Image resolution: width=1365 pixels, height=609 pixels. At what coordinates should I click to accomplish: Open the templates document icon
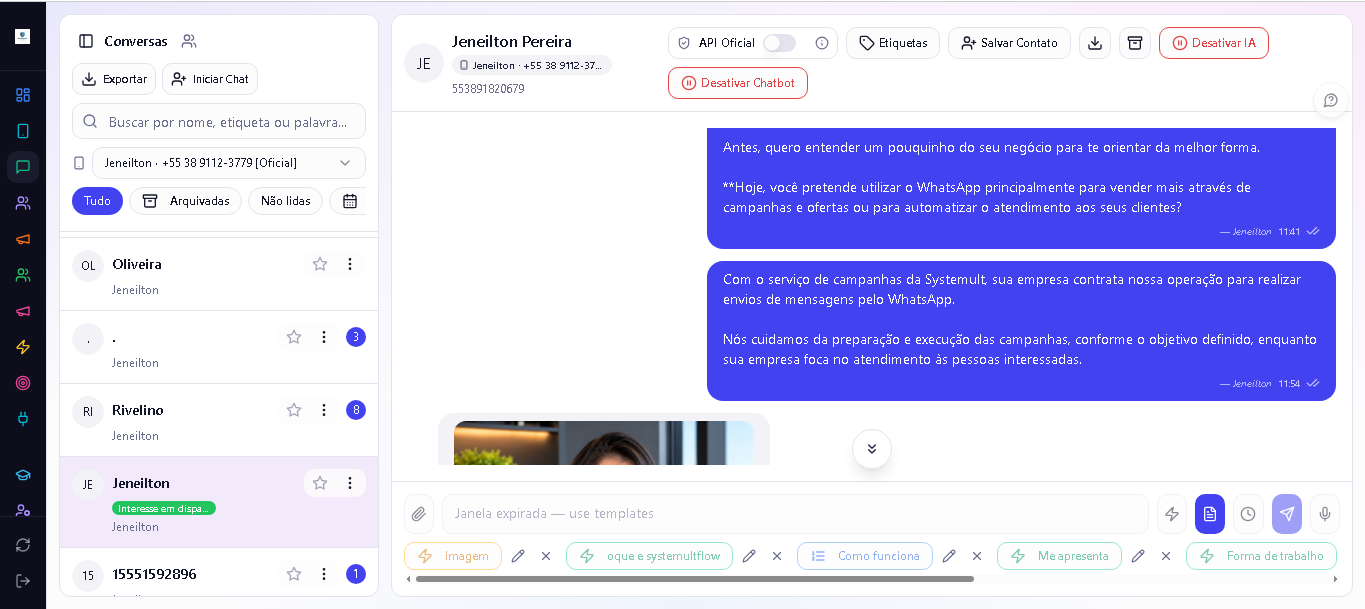click(1210, 514)
